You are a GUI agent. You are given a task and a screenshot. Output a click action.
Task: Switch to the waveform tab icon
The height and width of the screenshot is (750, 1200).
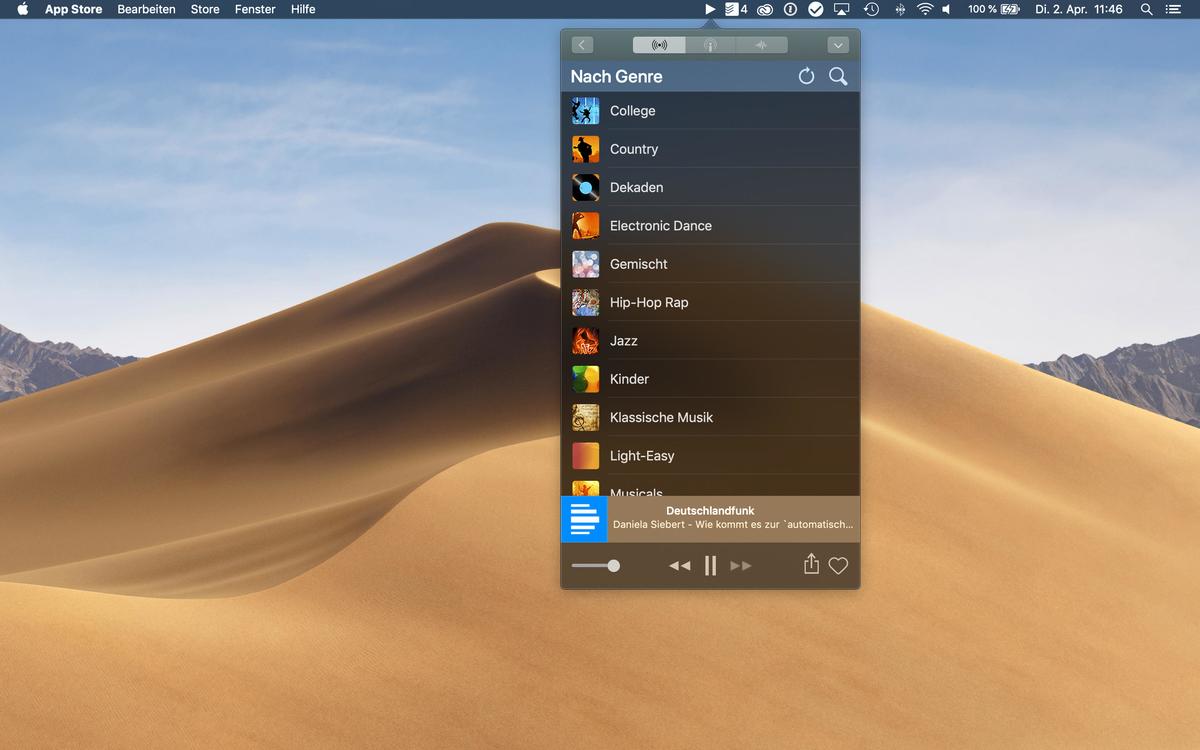pyautogui.click(x=761, y=45)
